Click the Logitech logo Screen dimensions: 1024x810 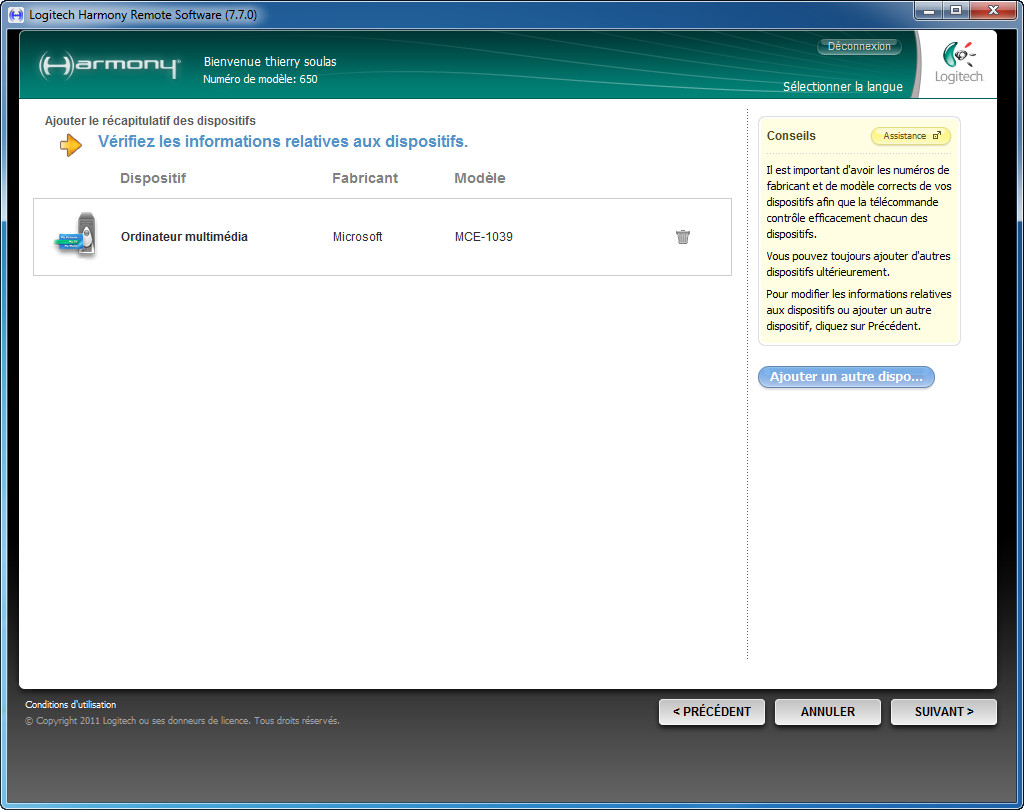(958, 63)
